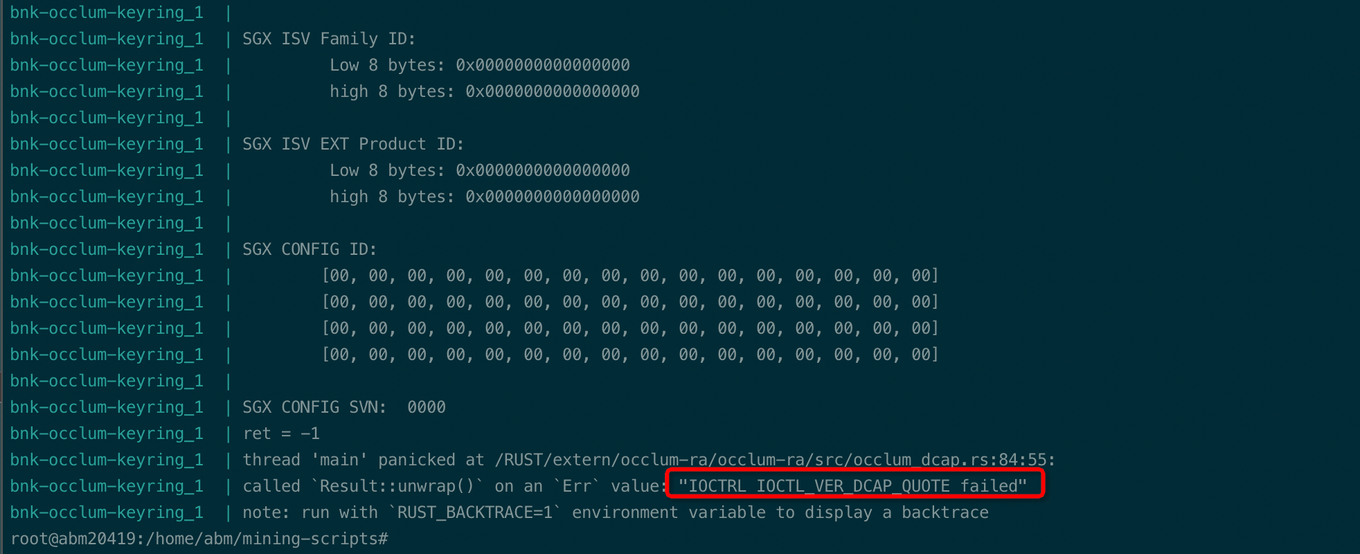Viewport: 1360px width, 554px height.
Task: Click the red-boxed "IOCTRL_IOCTL_VER_DCAP_QUOTE failed" error
Action: [x=853, y=486]
